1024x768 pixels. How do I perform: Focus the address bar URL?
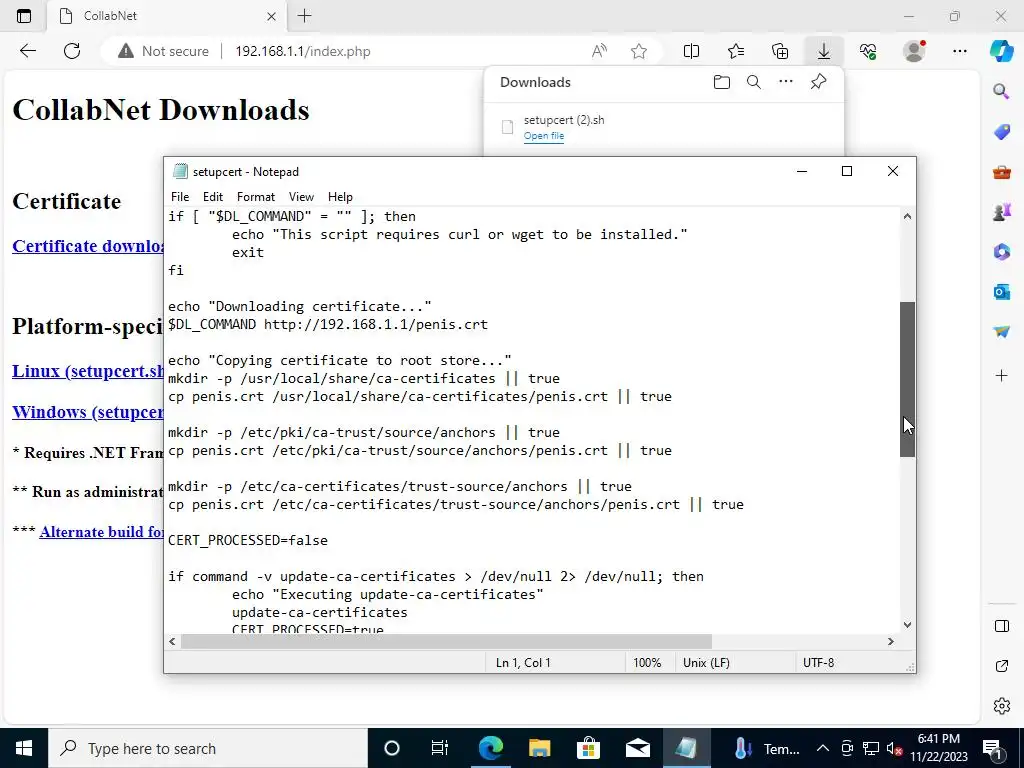coord(302,51)
